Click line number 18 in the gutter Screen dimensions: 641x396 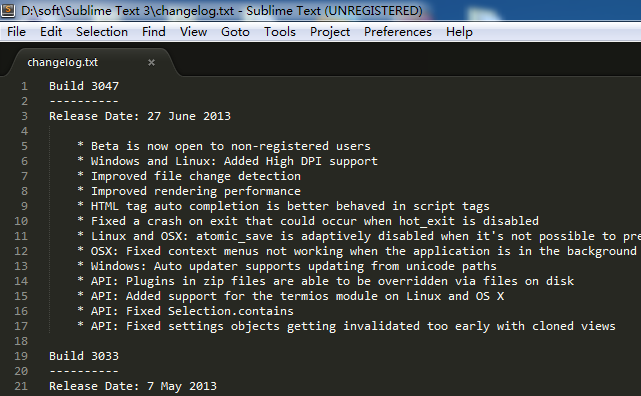pos(21,341)
